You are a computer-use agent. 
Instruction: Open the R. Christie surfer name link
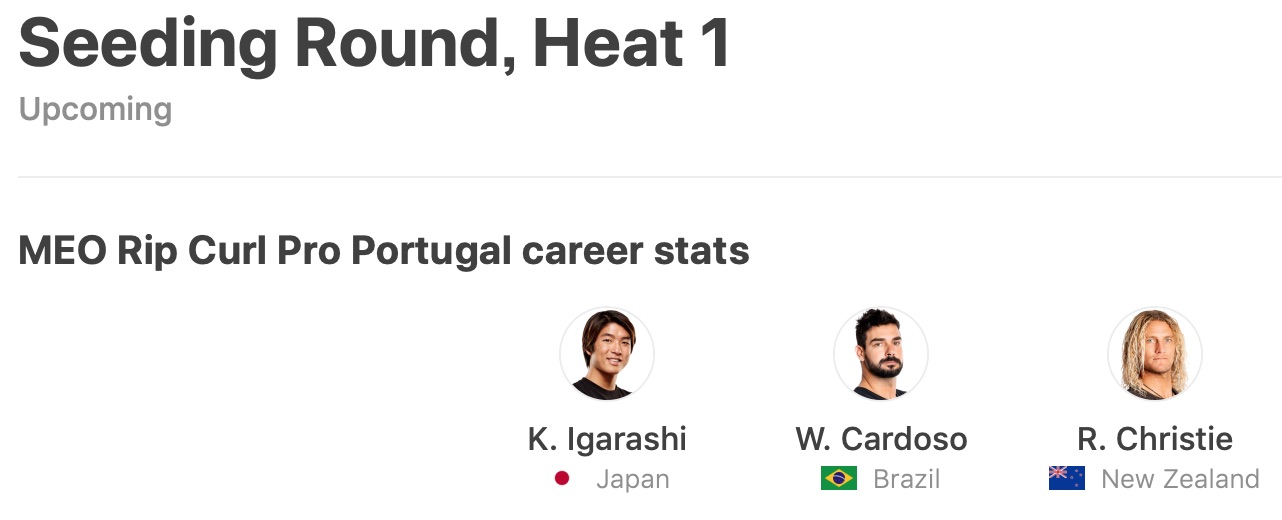click(x=1155, y=438)
